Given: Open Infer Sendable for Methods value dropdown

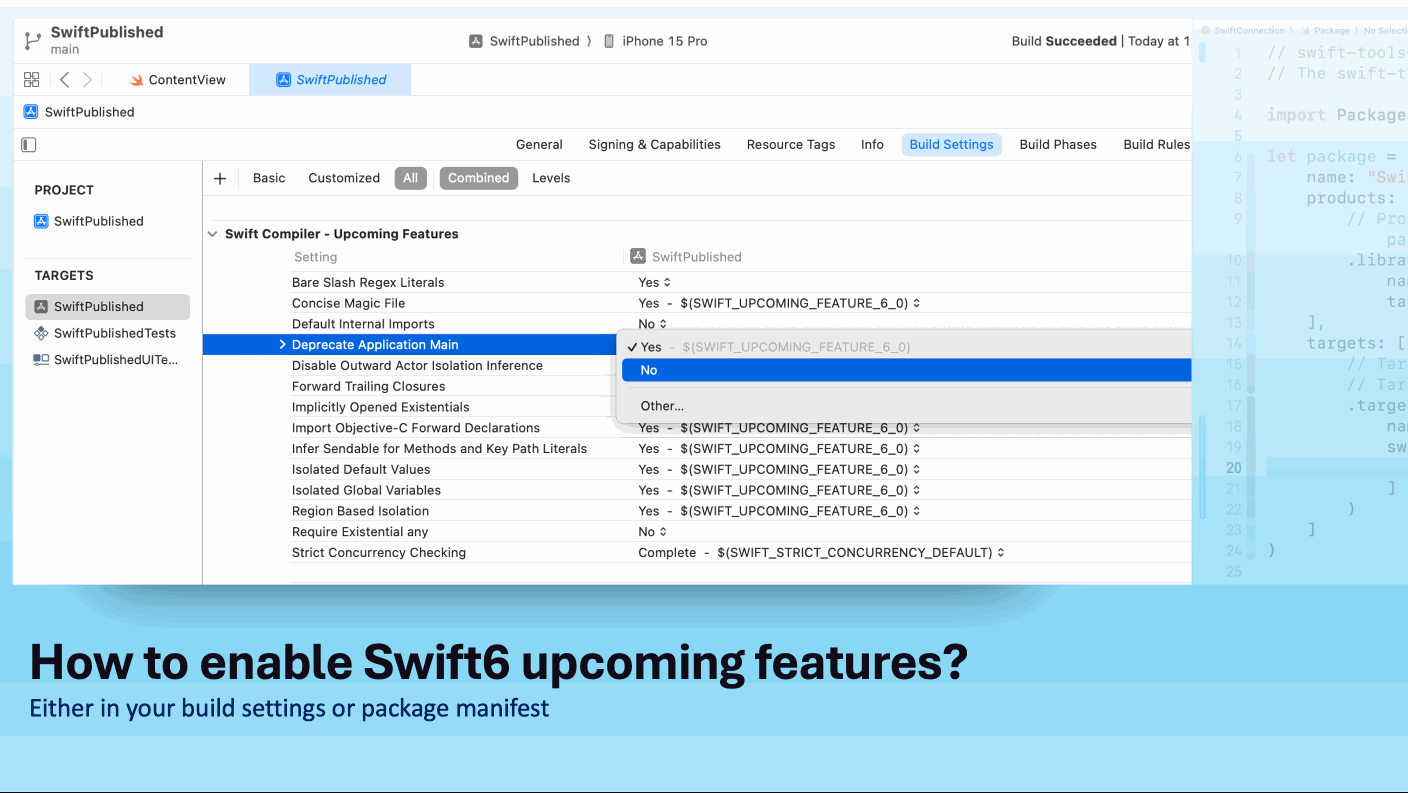Looking at the screenshot, I should 779,449.
